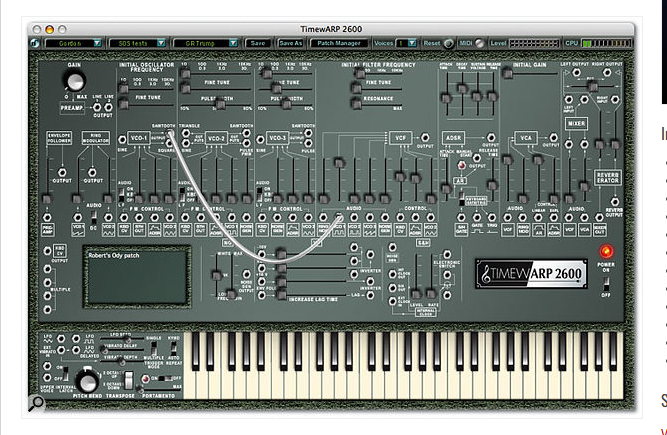This screenshot has height=435, width=667.
Task: Click the Mixer module label
Action: [x=576, y=124]
